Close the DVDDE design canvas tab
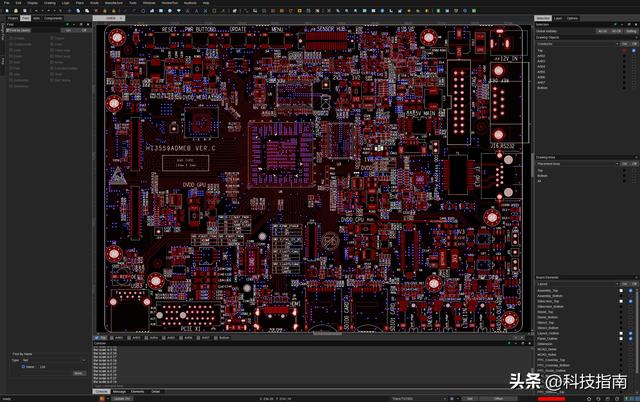This screenshot has height=402, width=640. point(123,18)
